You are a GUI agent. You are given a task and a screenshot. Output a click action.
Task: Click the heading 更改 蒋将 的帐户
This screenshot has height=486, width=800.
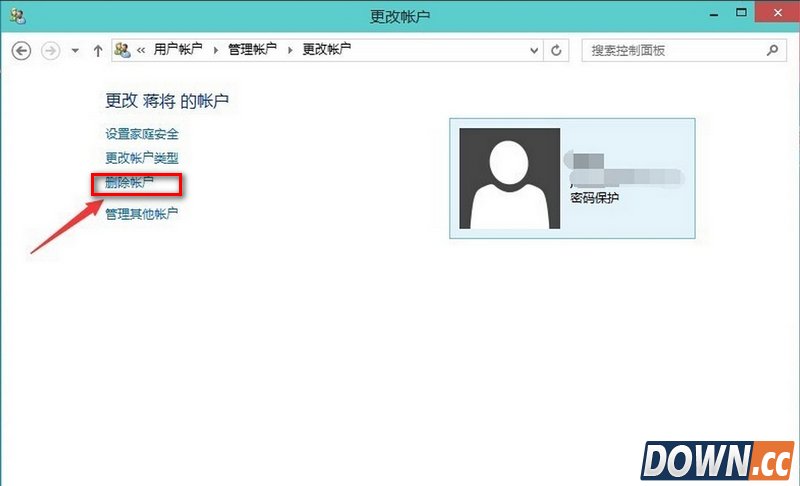pyautogui.click(x=167, y=101)
